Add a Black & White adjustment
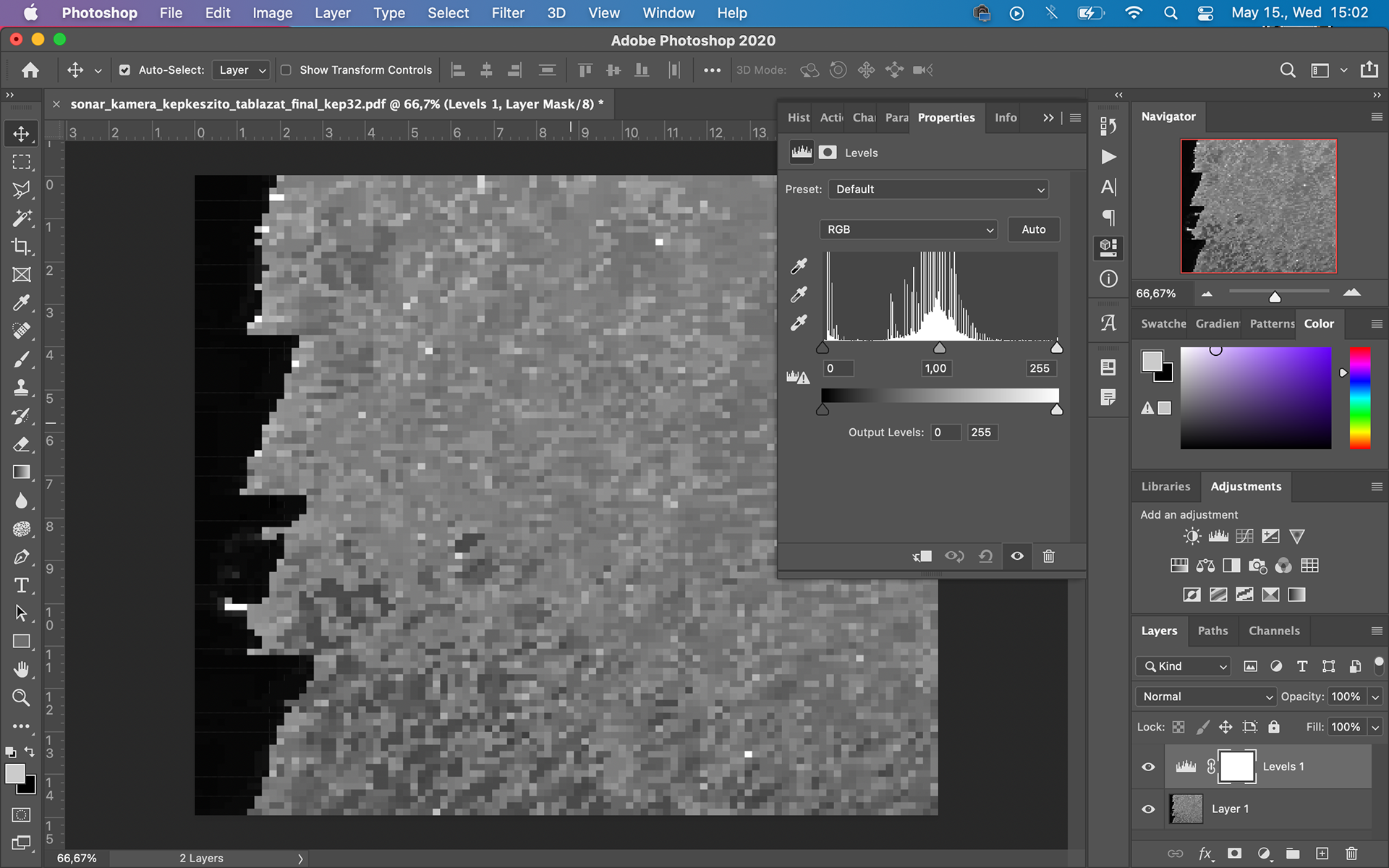The height and width of the screenshot is (868, 1389). click(x=1231, y=566)
